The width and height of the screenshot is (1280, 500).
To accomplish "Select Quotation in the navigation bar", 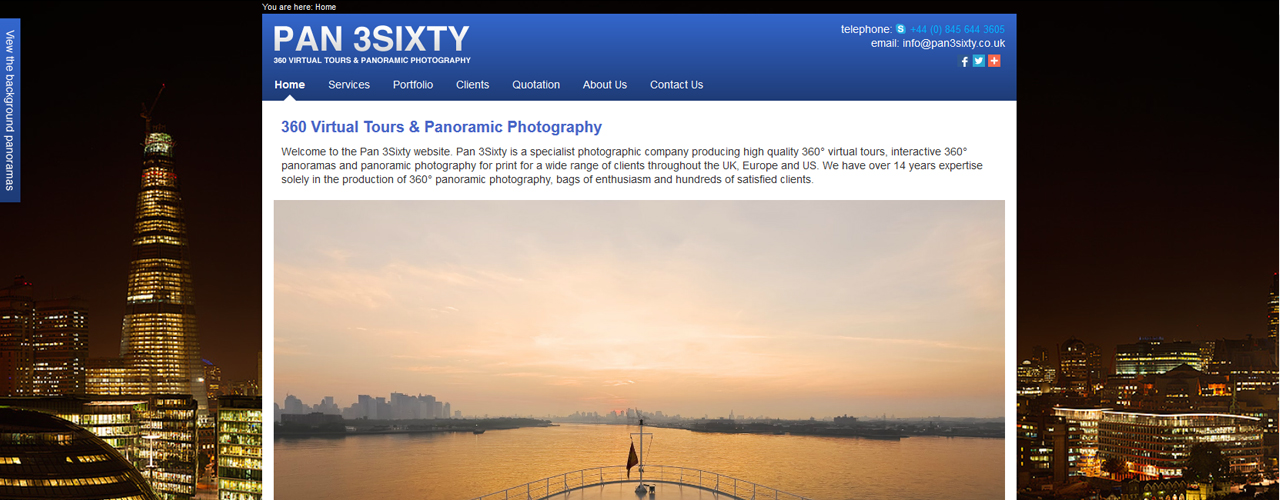I will (536, 85).
